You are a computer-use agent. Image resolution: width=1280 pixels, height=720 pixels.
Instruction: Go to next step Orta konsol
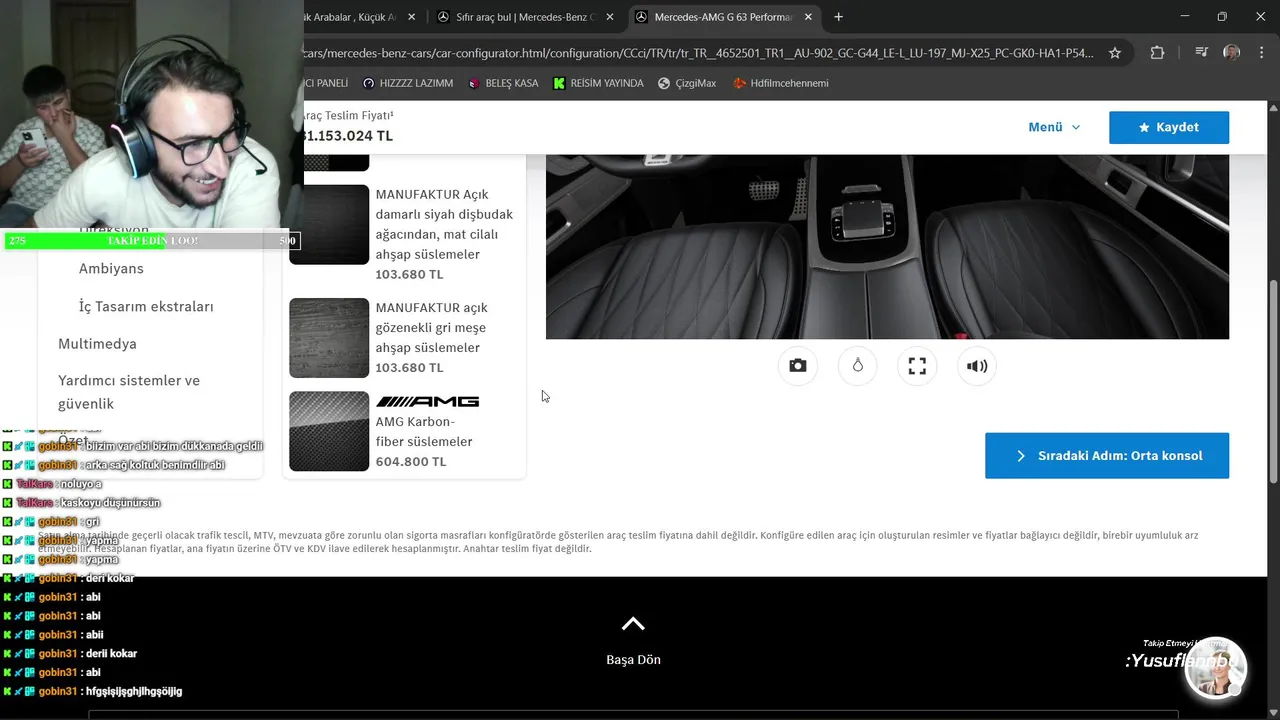(1107, 455)
